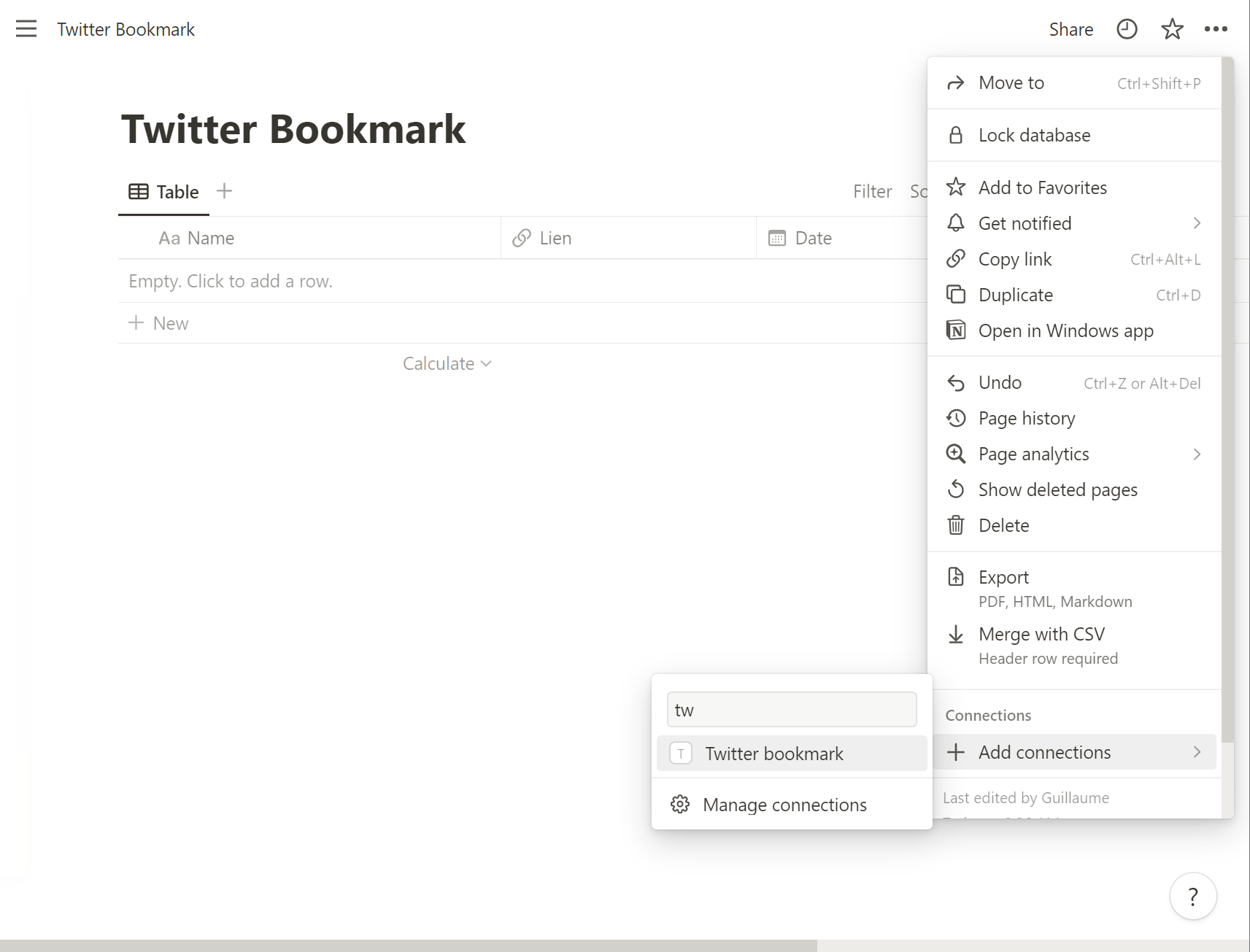Click the Merge with CSV download icon
The image size is (1250, 952).
point(956,635)
